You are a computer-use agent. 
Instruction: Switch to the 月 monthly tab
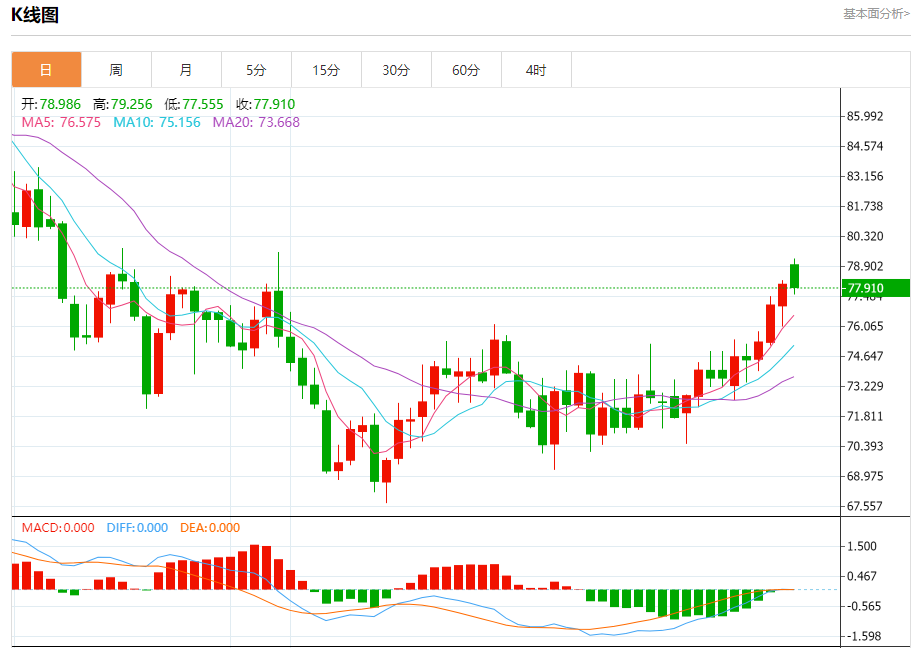tap(186, 70)
